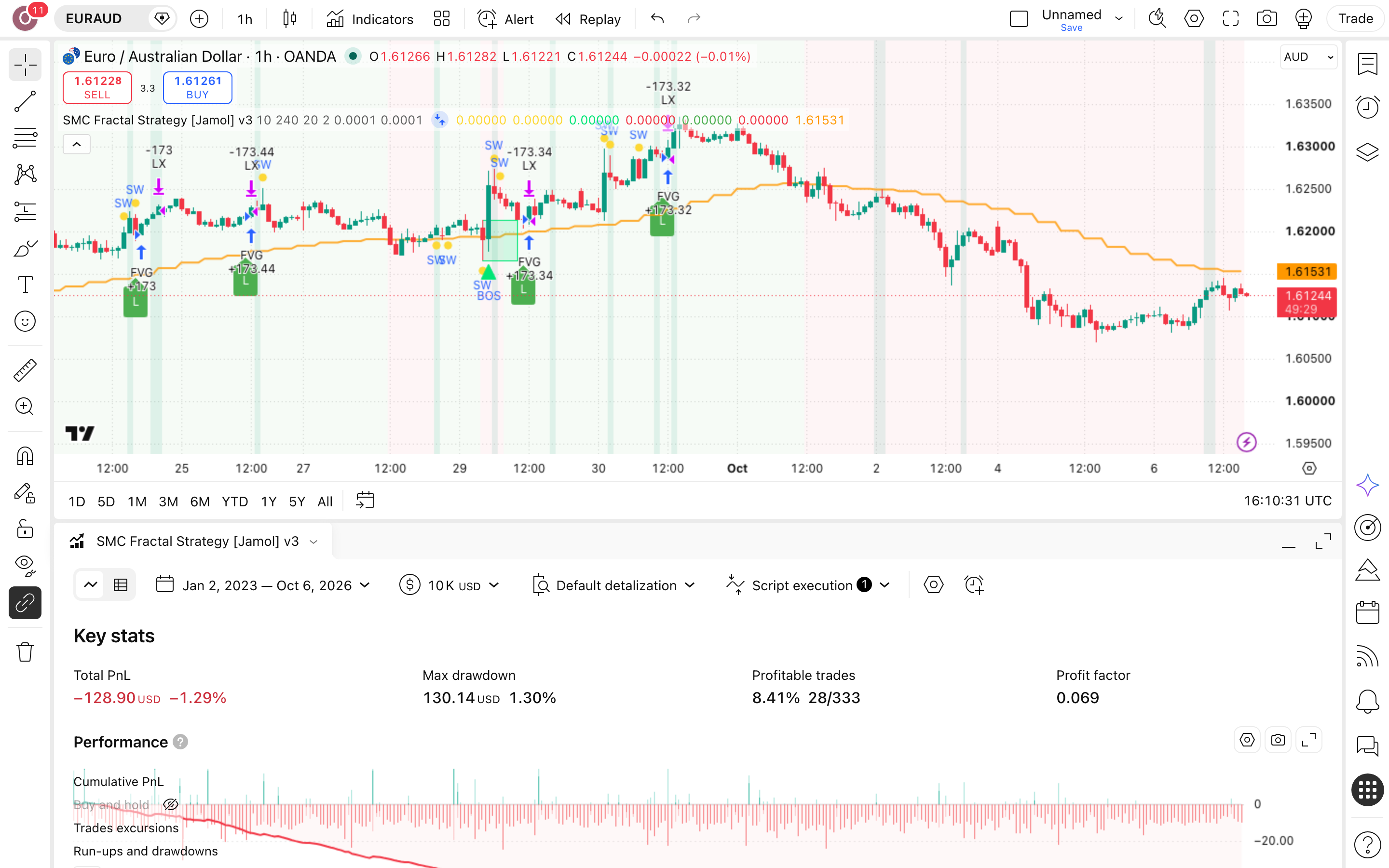Select the Fibonacci retracement tool

[x=25, y=138]
